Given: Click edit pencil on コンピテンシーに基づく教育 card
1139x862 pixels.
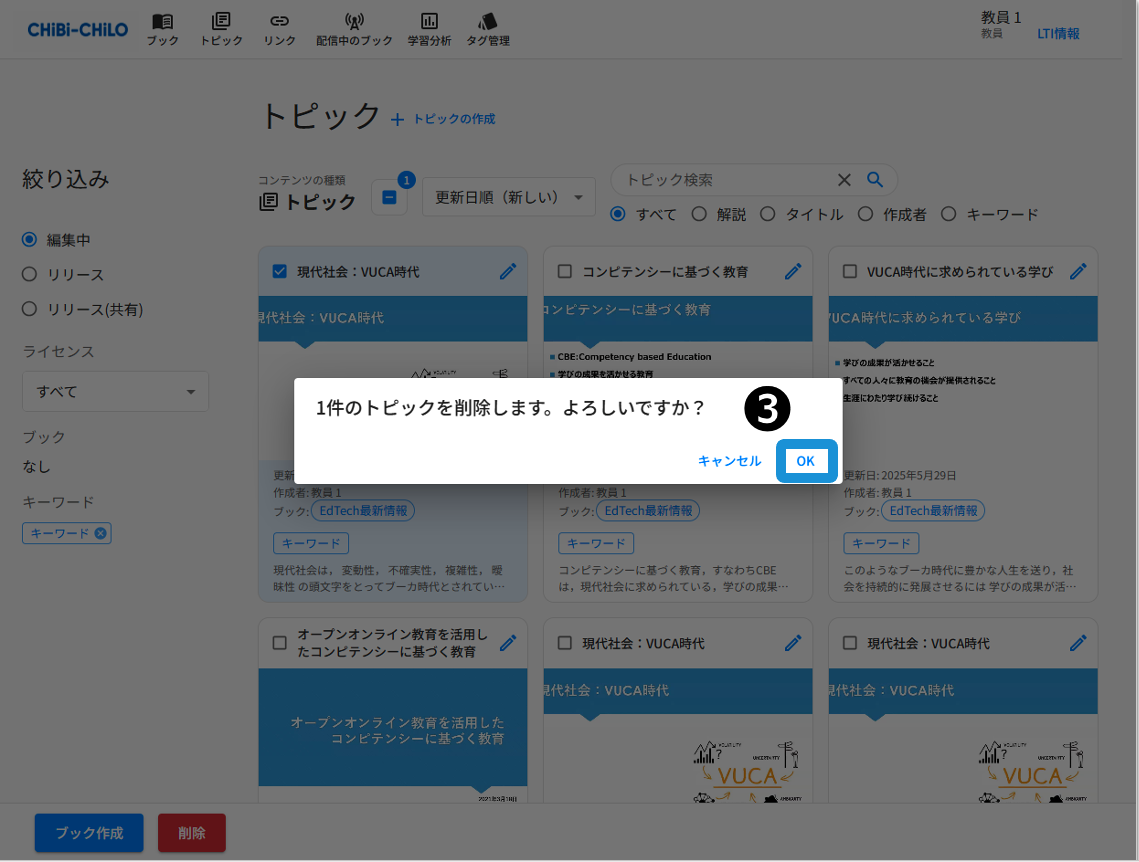Looking at the screenshot, I should [793, 271].
